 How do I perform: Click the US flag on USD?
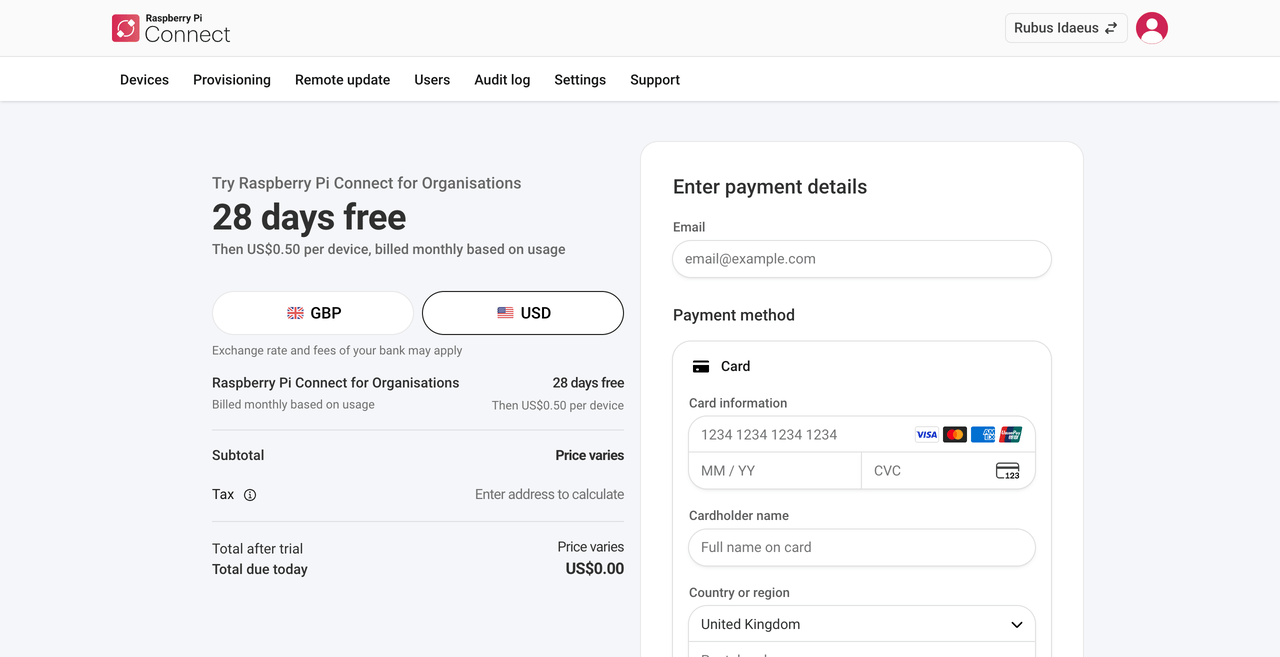pos(505,313)
